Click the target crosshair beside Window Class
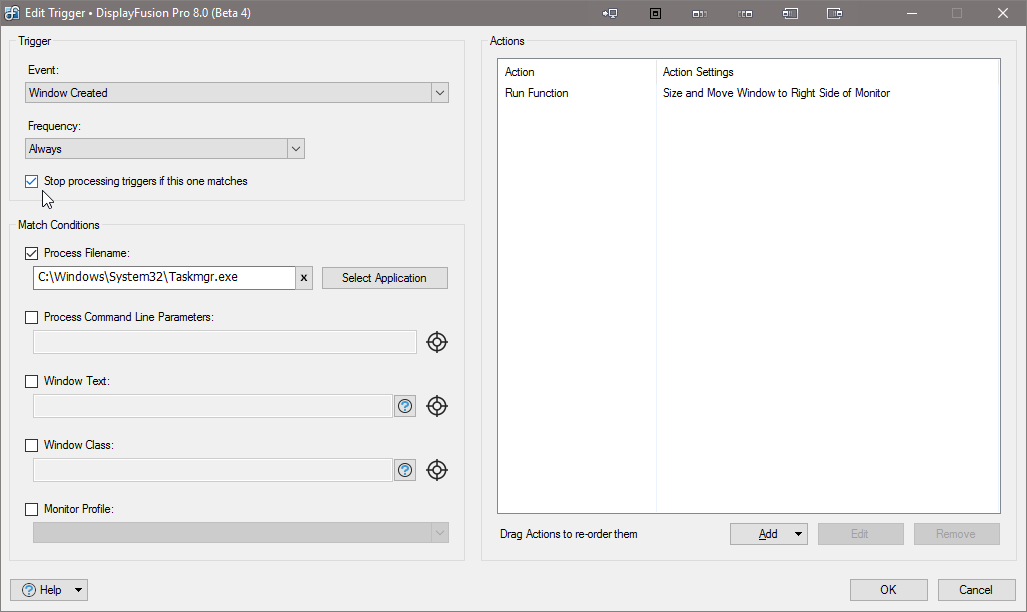 pos(437,470)
